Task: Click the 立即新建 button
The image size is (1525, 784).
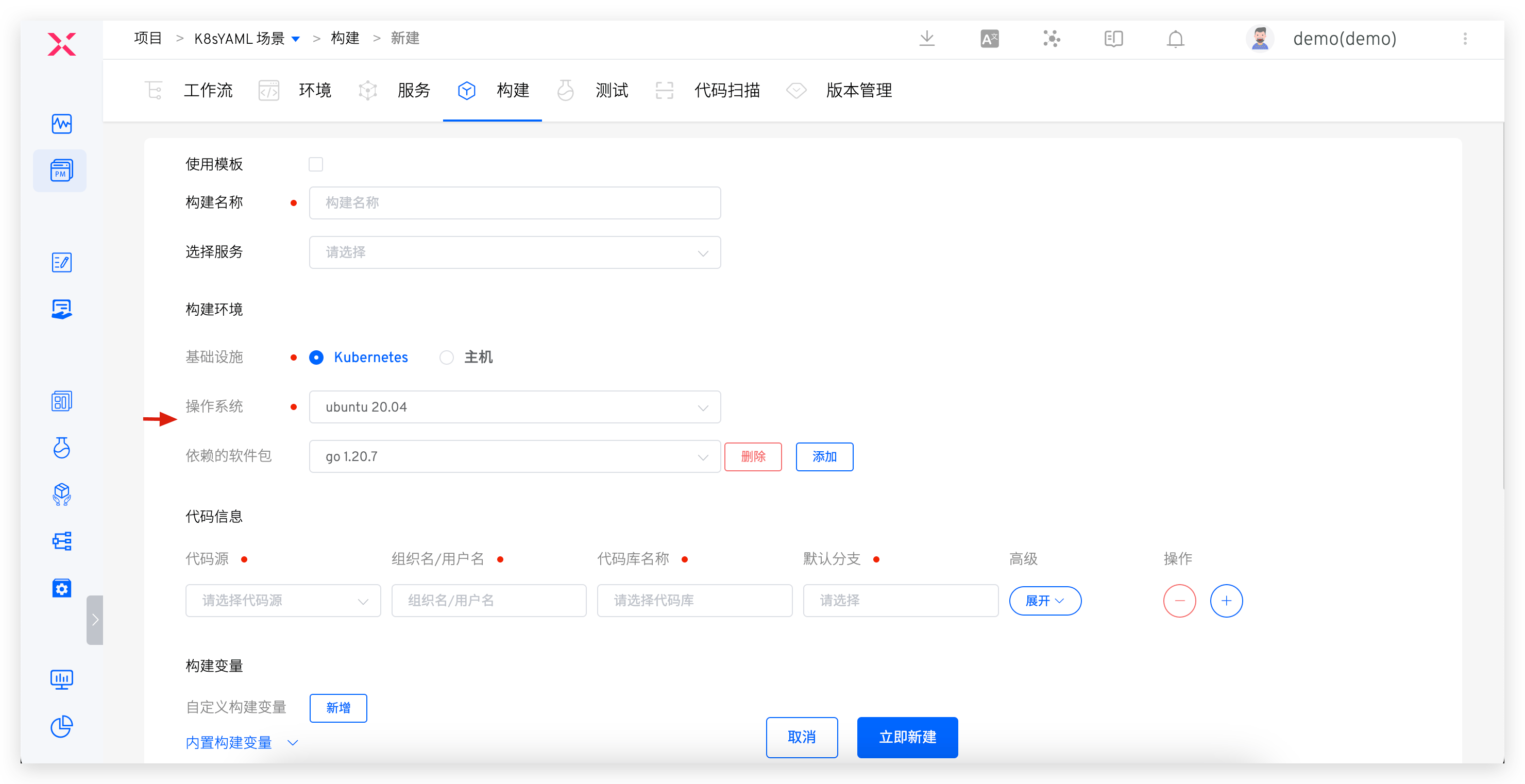Action: 907,737
